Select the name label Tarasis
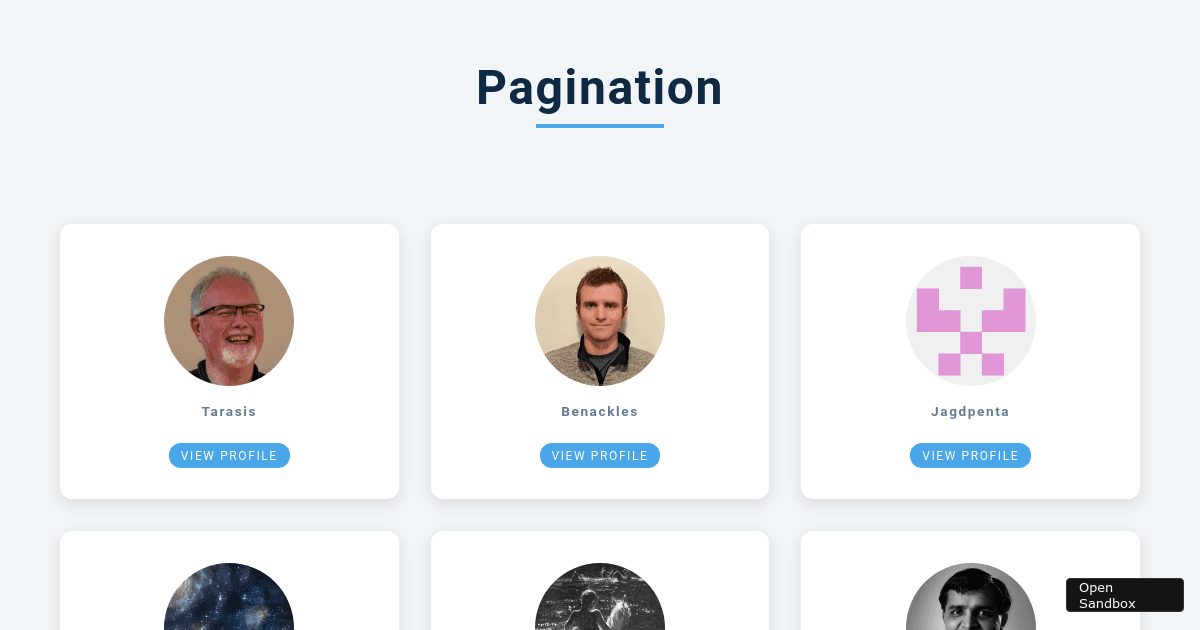 click(229, 411)
